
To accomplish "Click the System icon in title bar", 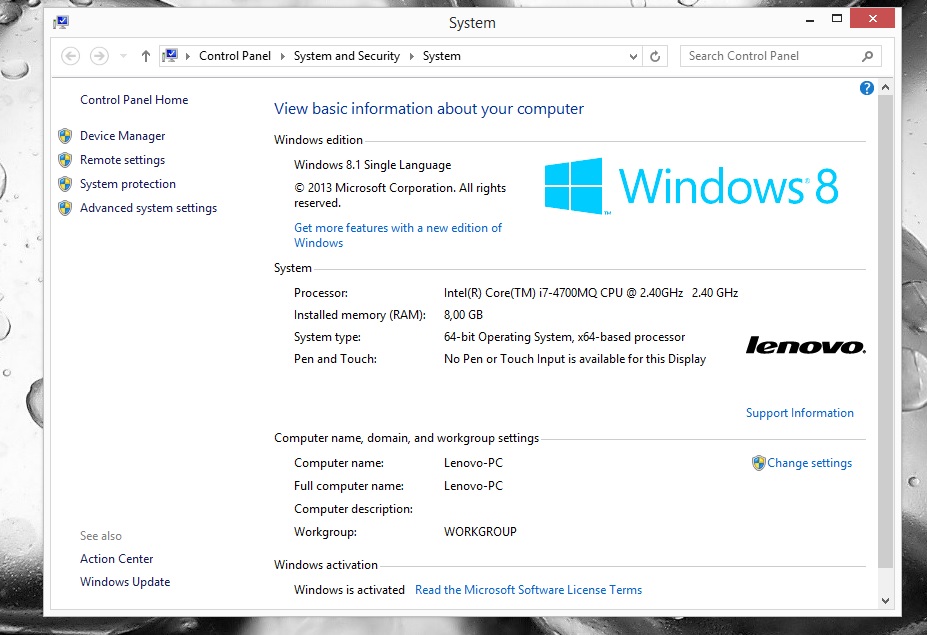I will tap(61, 21).
